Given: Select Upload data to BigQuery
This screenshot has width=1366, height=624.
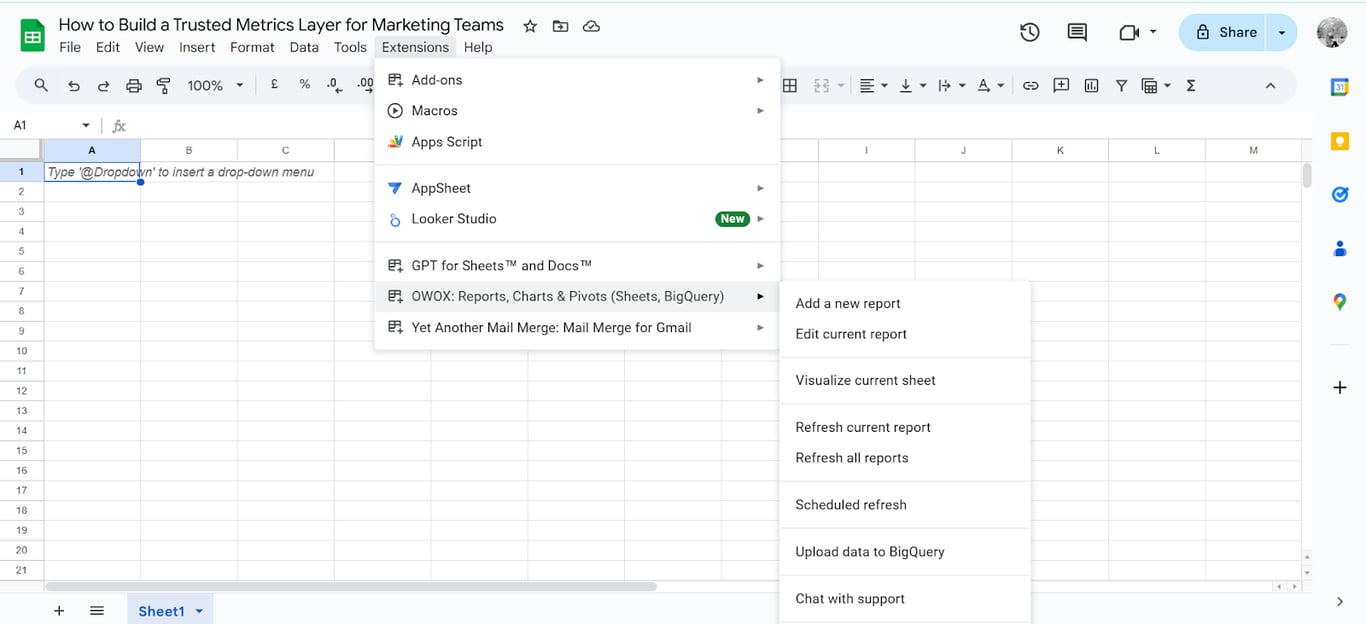Looking at the screenshot, I should [904, 552].
